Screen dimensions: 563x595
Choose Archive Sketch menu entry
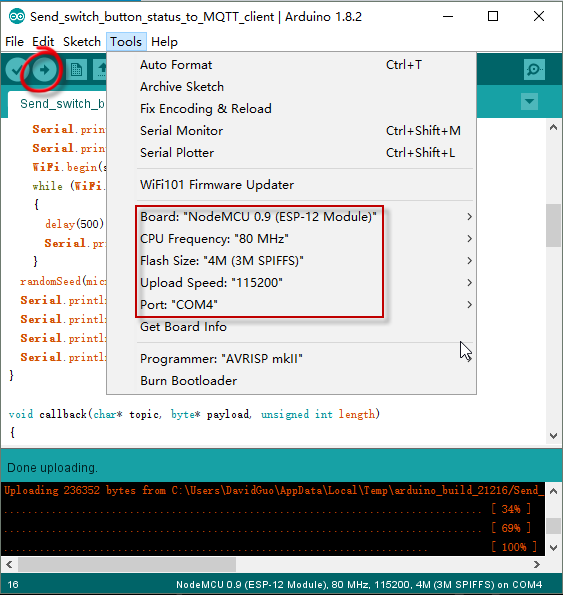point(291,87)
